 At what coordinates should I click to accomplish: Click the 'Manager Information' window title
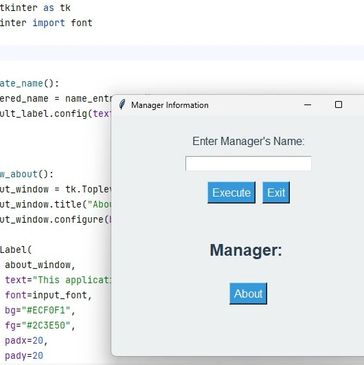click(170, 105)
